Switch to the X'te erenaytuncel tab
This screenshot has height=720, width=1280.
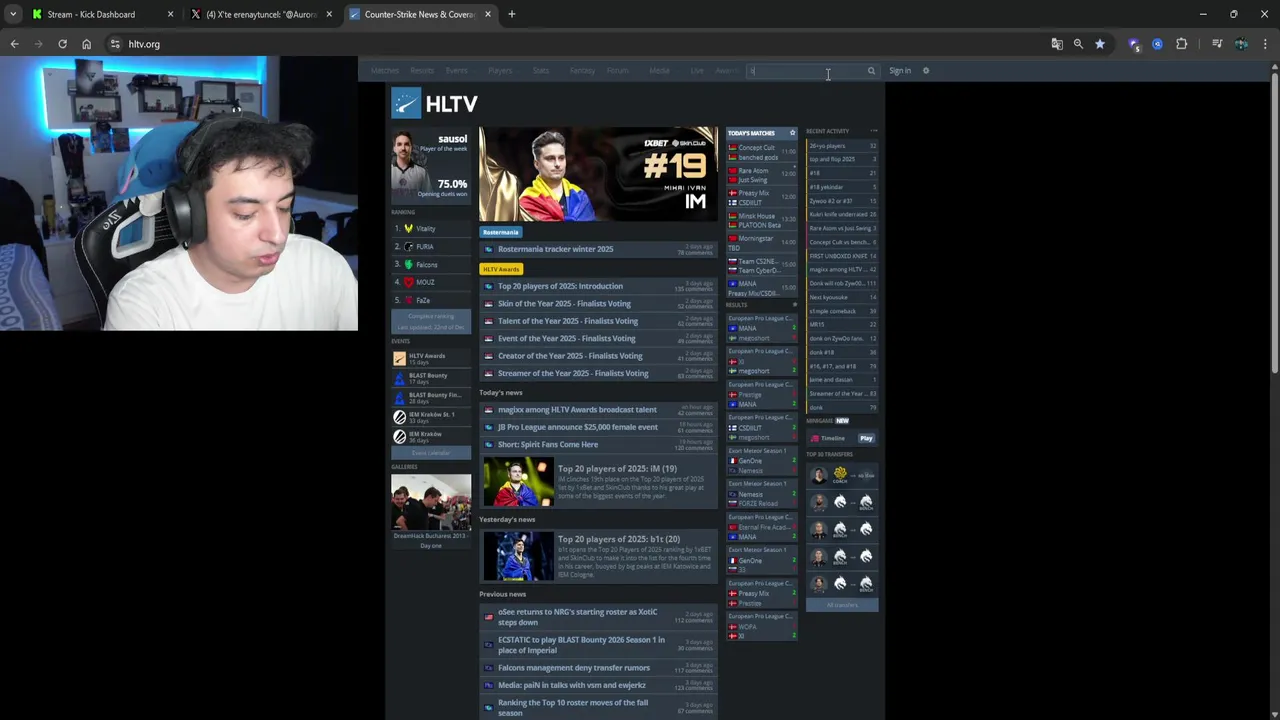click(x=262, y=14)
